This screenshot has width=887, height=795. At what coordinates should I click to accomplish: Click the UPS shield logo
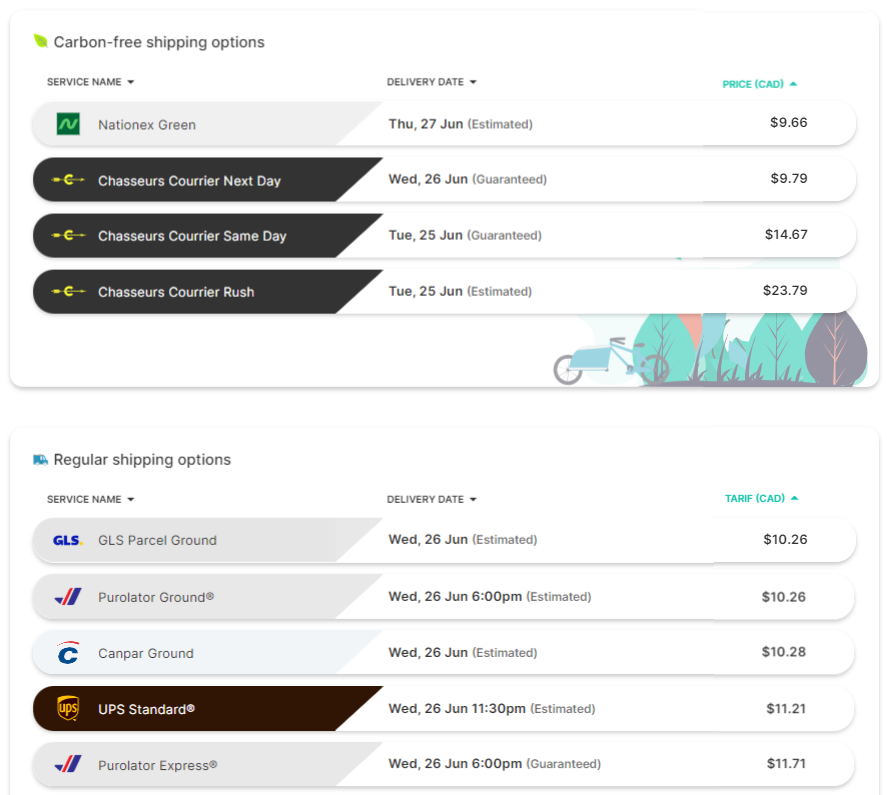click(x=68, y=708)
